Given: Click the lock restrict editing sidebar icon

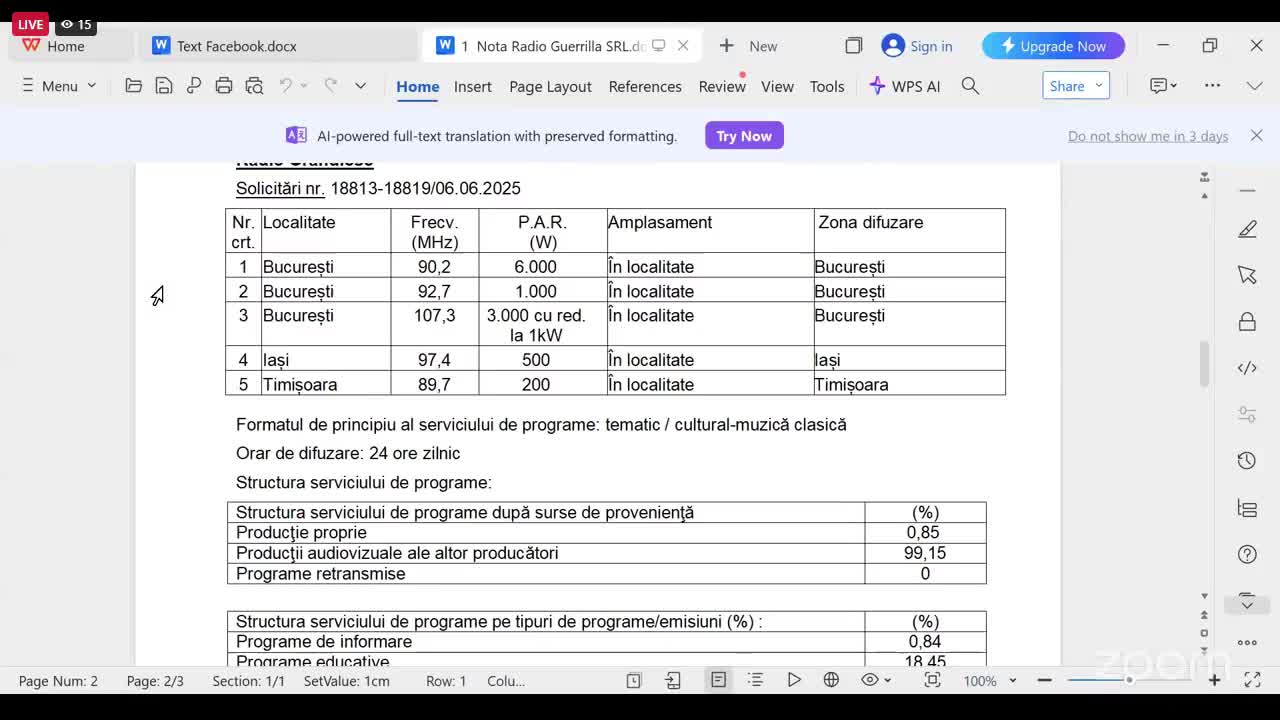Looking at the screenshot, I should click(1247, 322).
